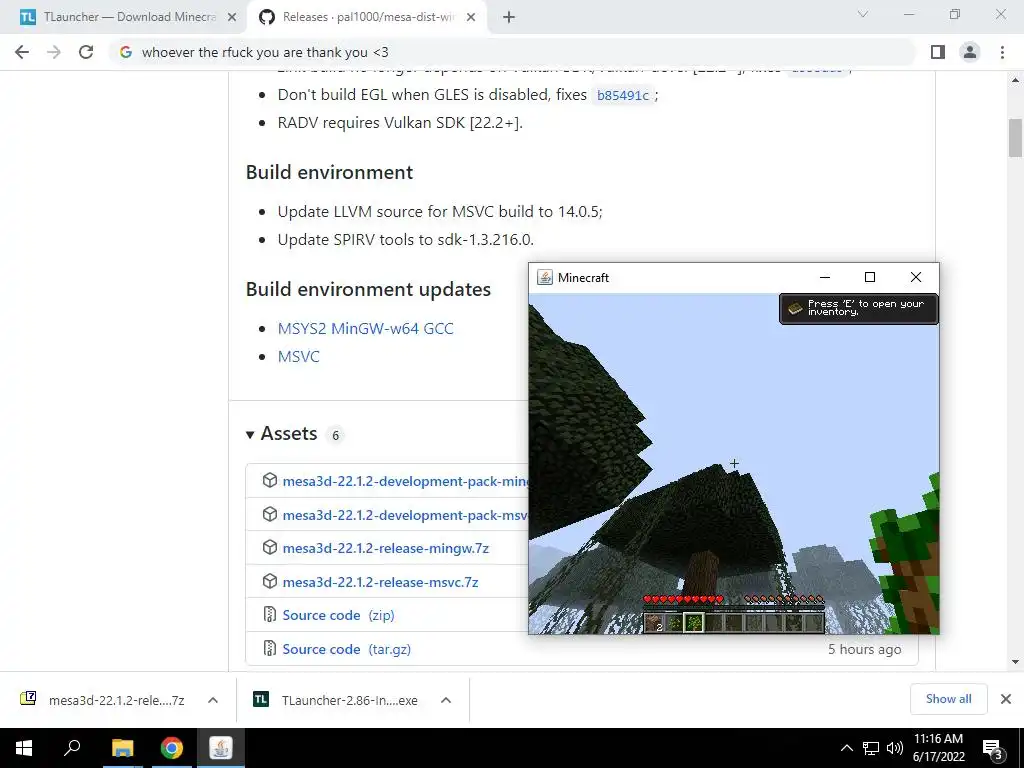Download mesa3d-22.1.2-release-msvc.7z

tap(380, 582)
